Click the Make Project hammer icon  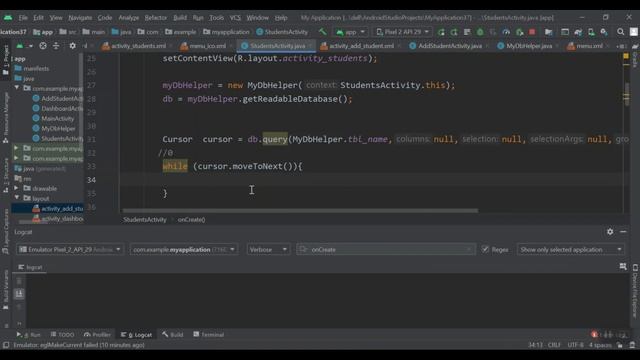[x=322, y=32]
